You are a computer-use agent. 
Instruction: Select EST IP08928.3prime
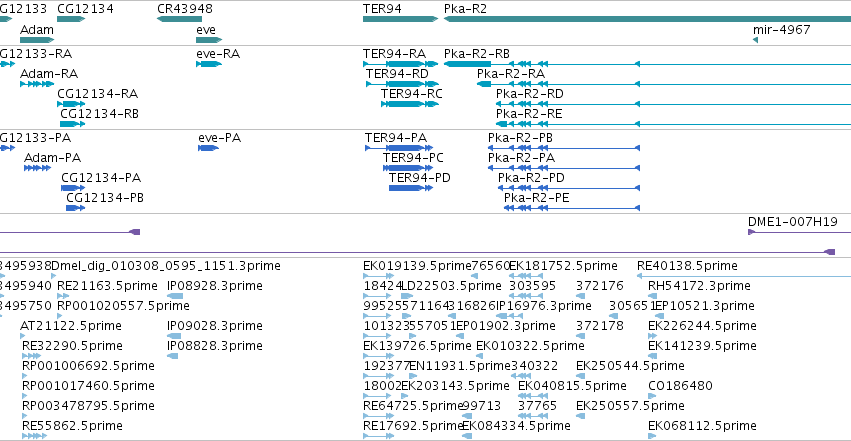tap(175, 296)
